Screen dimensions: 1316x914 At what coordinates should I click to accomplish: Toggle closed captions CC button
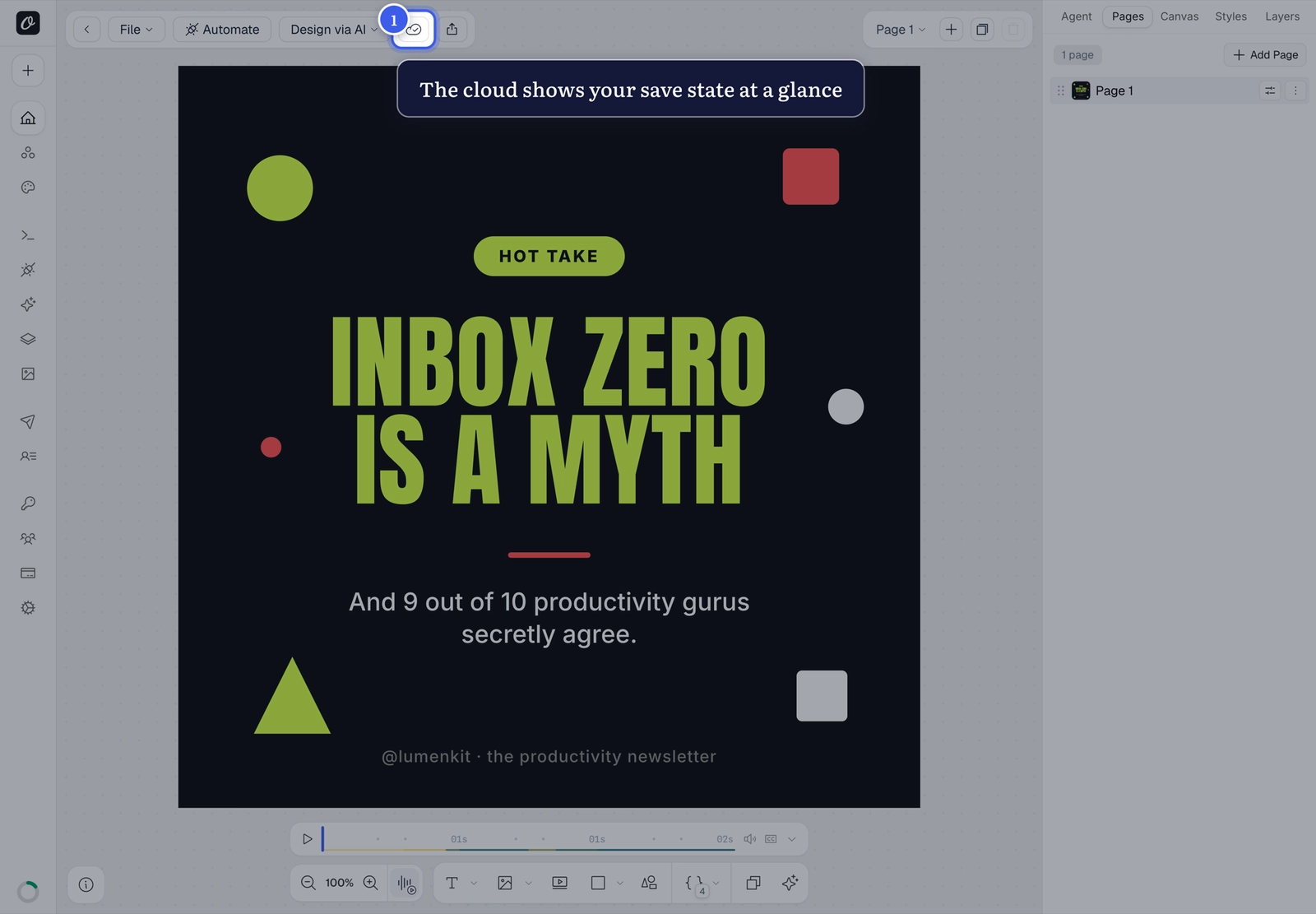771,839
